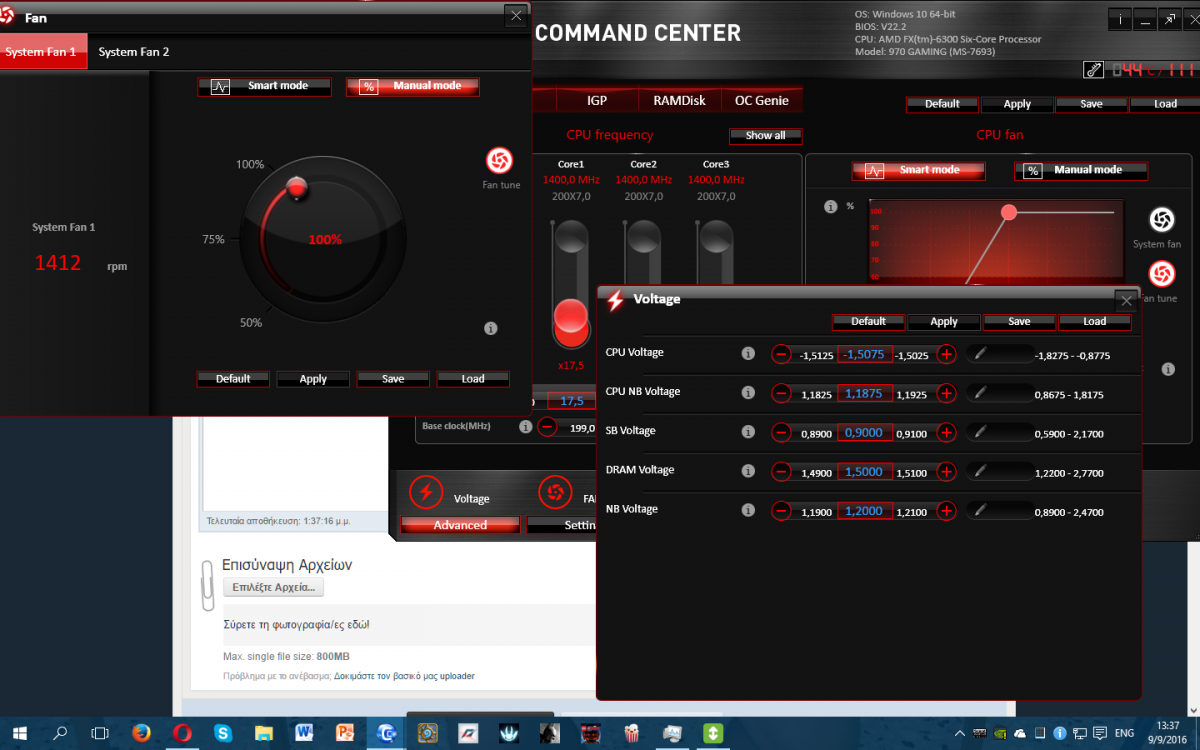
Task: Click pencil edit icon for CPU NB Voltage
Action: 980,393
